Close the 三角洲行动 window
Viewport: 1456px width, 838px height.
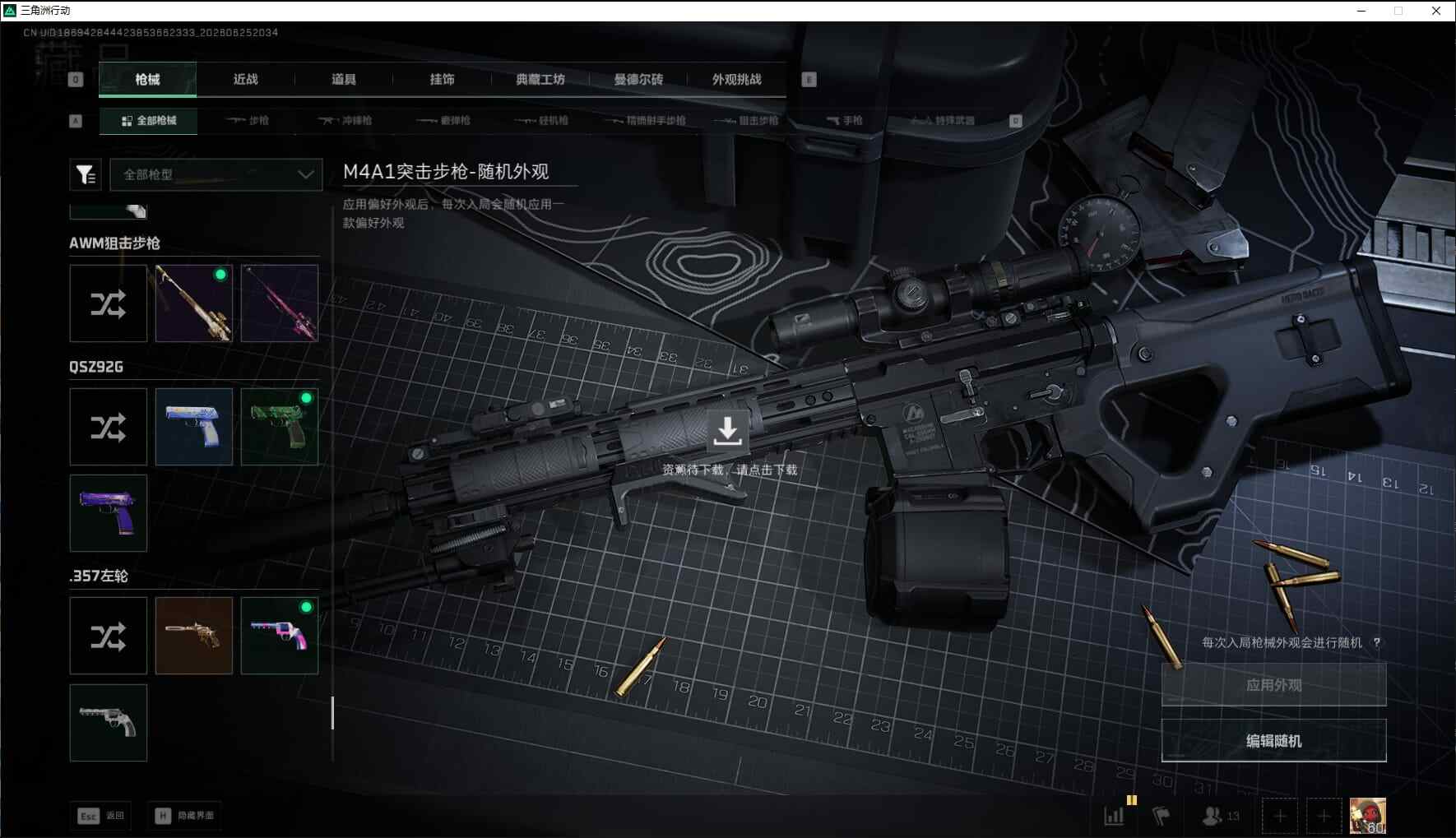tap(1436, 11)
